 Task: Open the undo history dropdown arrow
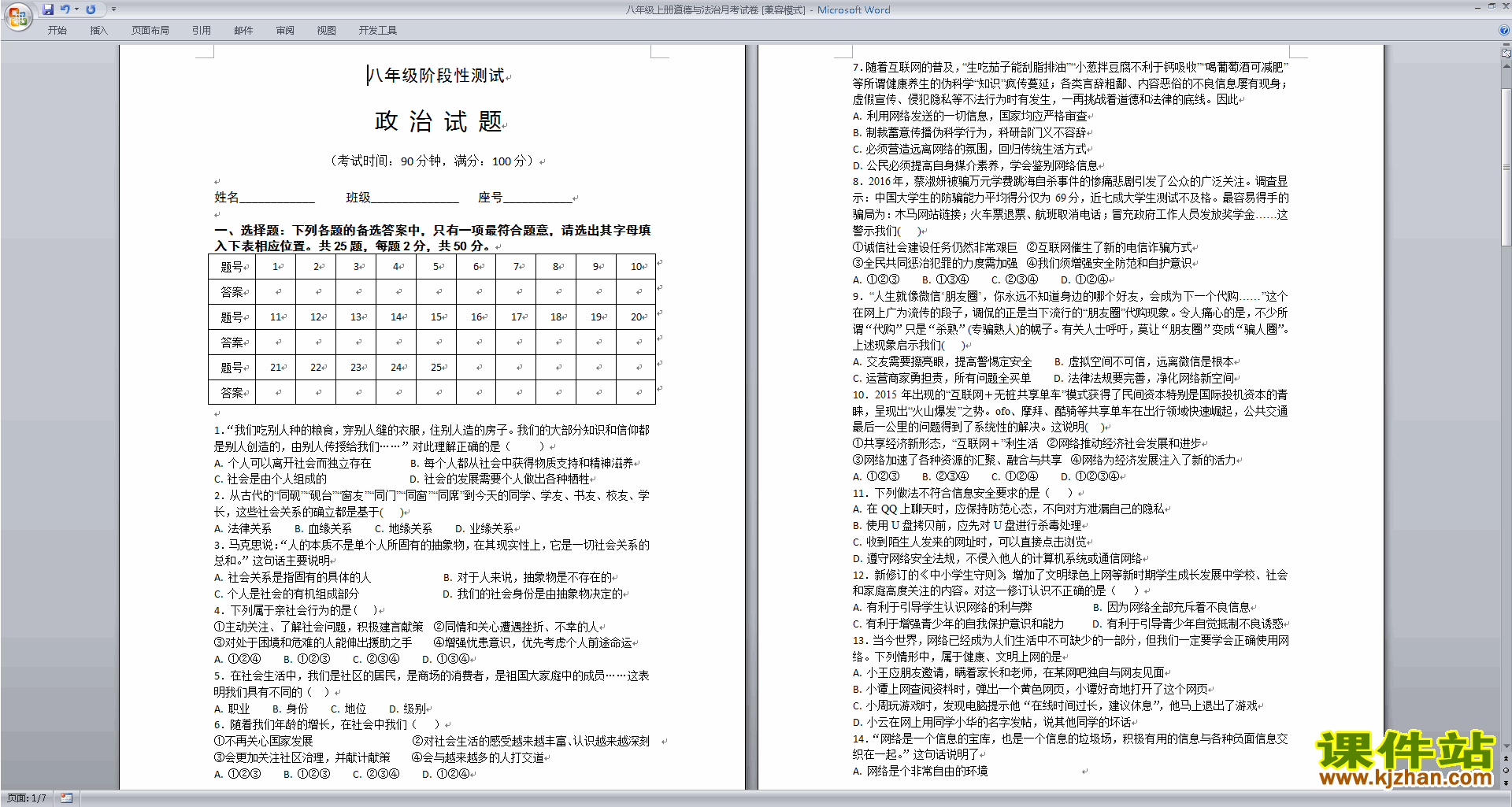[76, 9]
